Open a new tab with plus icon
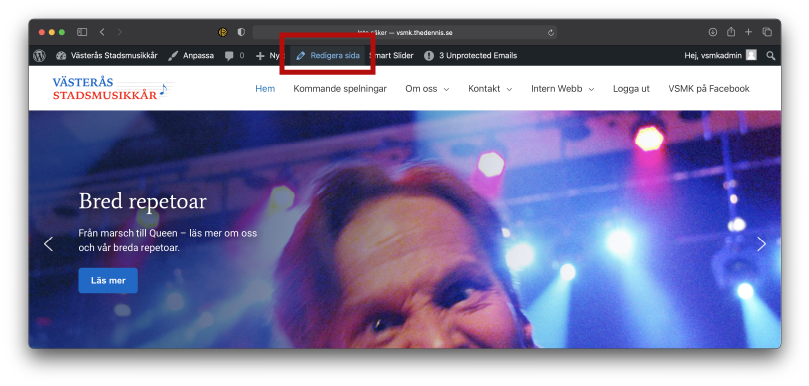Screen dimensions: 809x386 [x=748, y=32]
